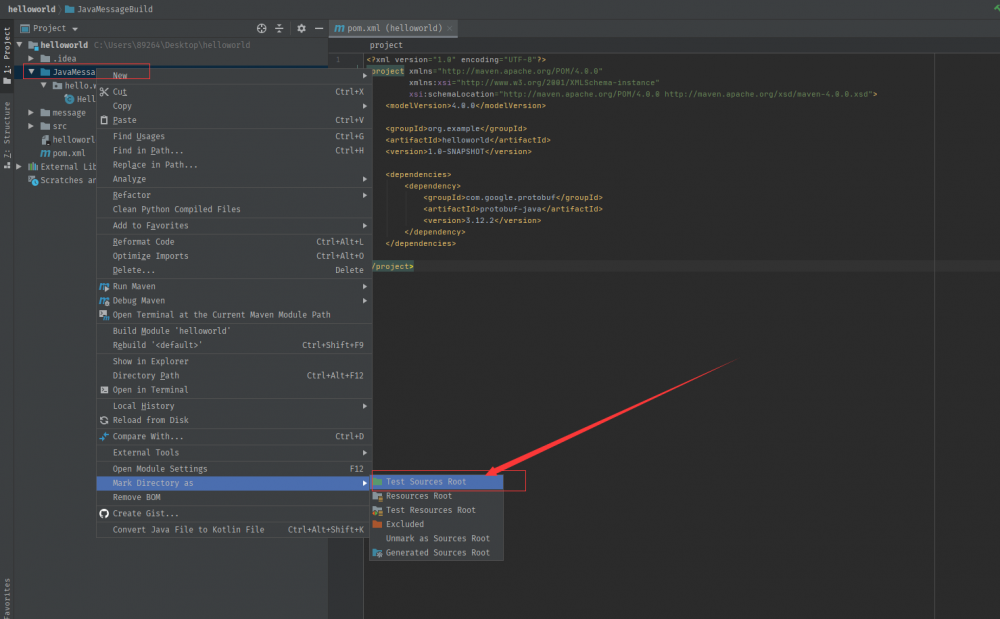Select Test Sources Root option
The image size is (1000, 619).
[x=425, y=482]
